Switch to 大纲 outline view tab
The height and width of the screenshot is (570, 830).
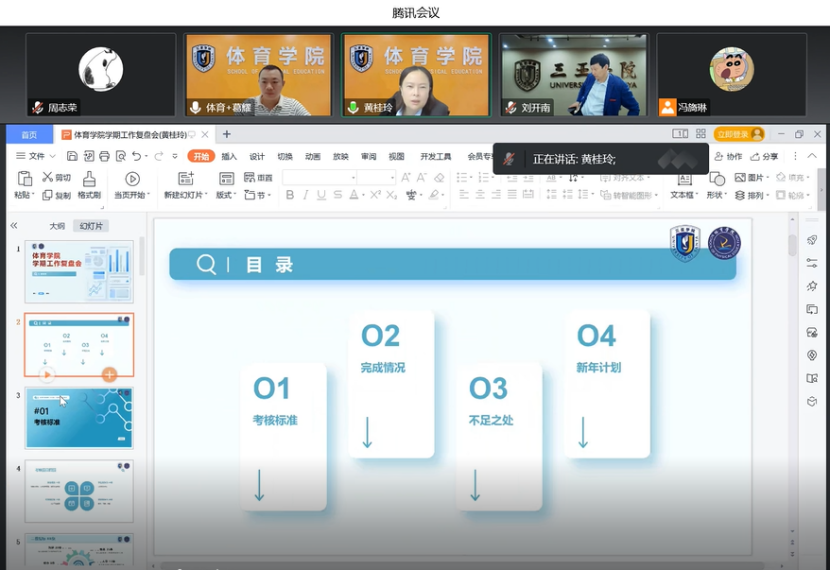click(x=57, y=226)
